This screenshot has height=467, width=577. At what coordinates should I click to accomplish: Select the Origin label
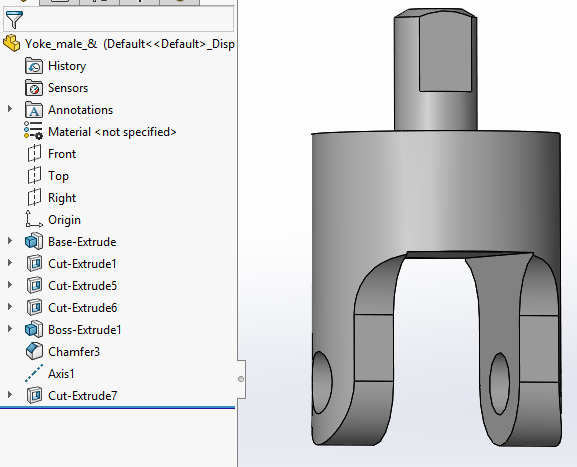tap(64, 220)
